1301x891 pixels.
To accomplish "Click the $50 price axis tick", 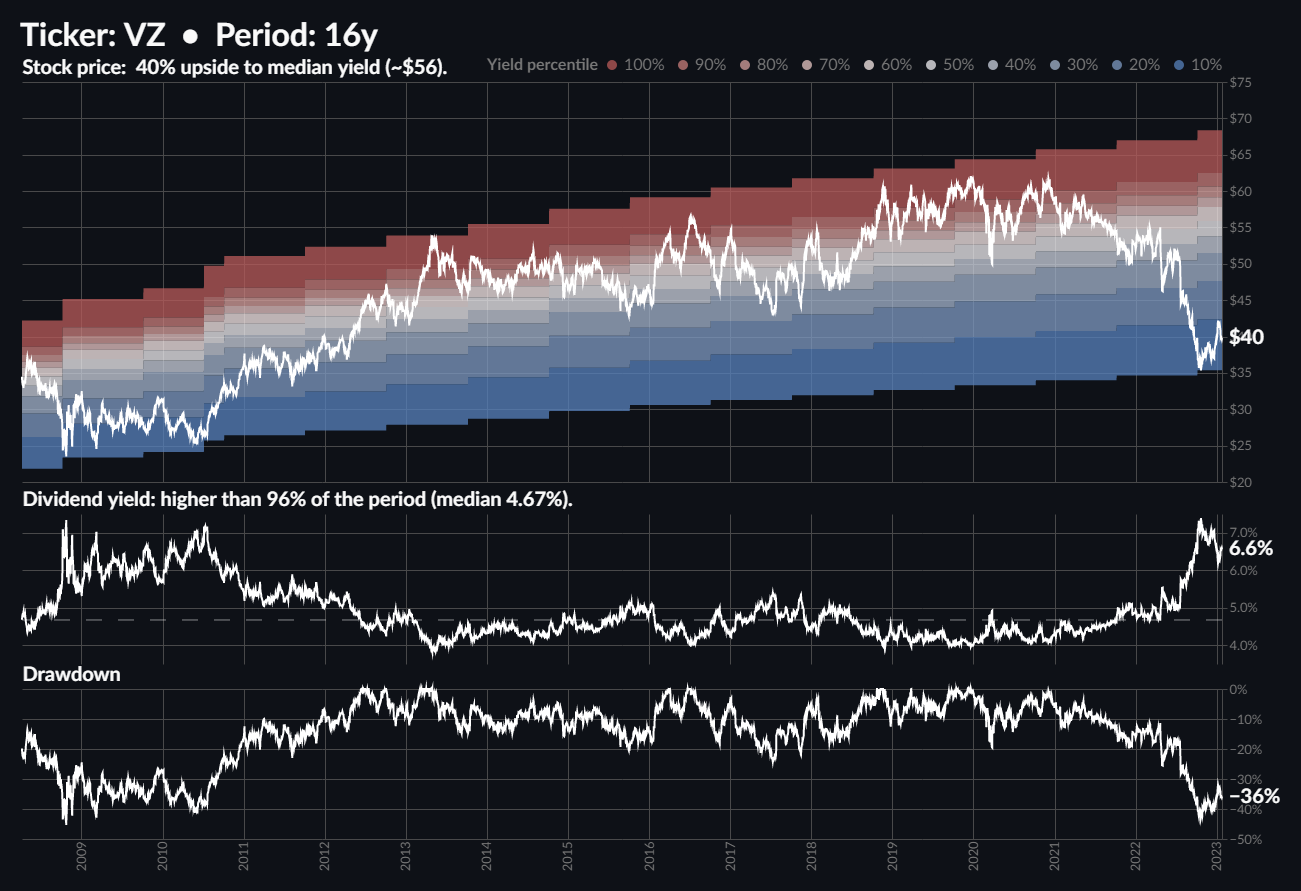I will point(1240,264).
